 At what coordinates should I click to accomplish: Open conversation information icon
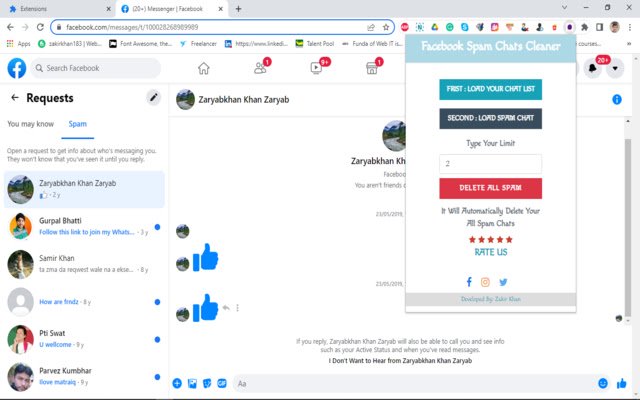617,99
